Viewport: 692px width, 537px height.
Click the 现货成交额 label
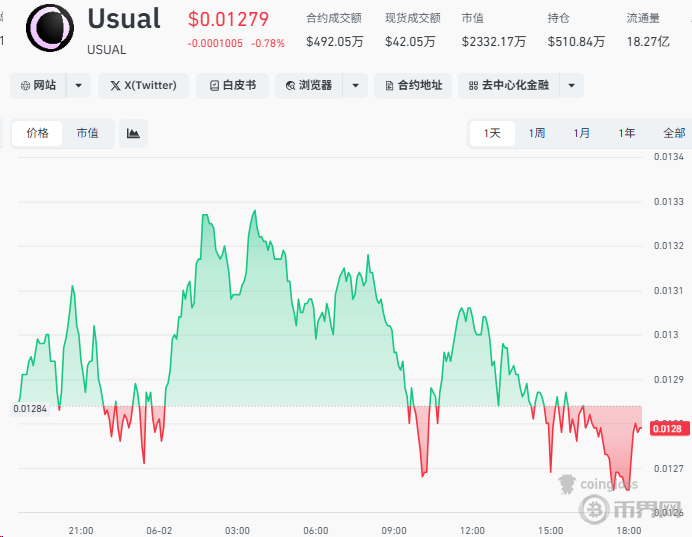point(413,18)
